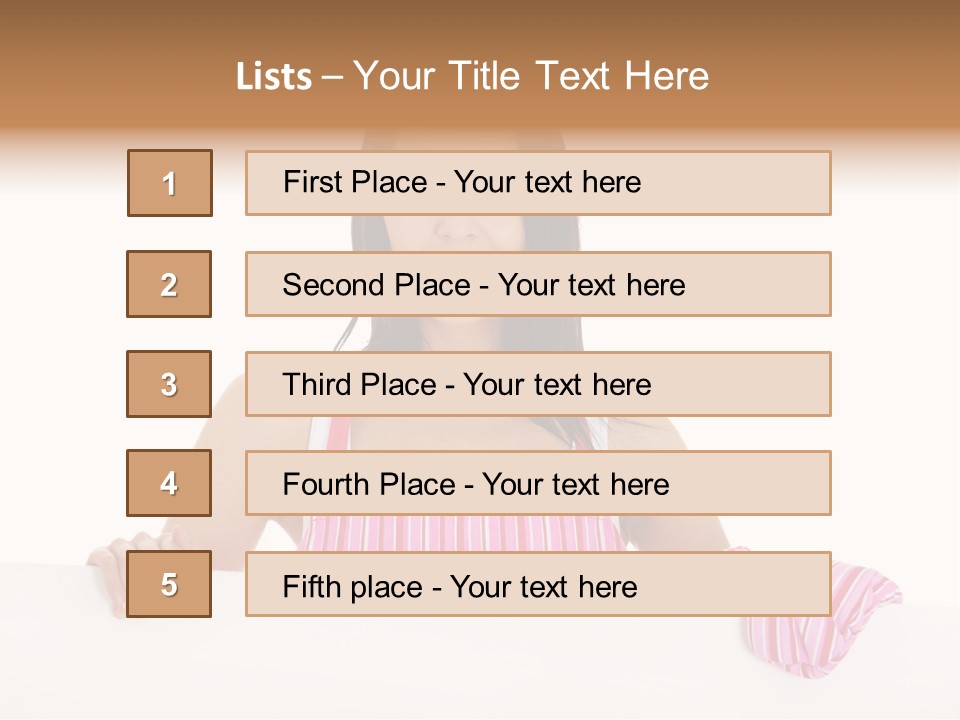This screenshot has height=720, width=960.
Task: Click the word "Second" in the list
Action: [333, 285]
